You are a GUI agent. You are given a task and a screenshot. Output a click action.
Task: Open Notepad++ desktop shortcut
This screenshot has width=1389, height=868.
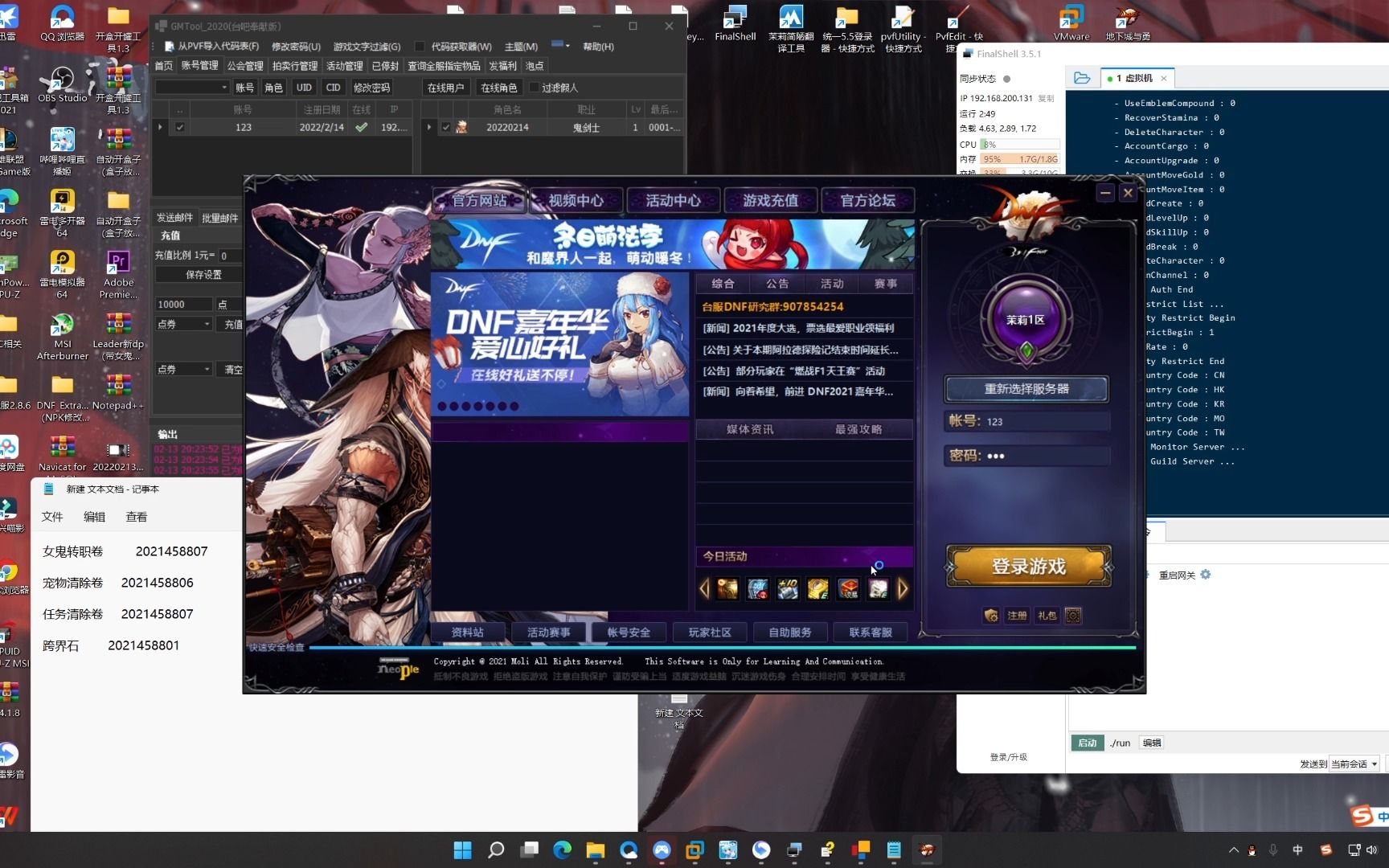[x=118, y=392]
